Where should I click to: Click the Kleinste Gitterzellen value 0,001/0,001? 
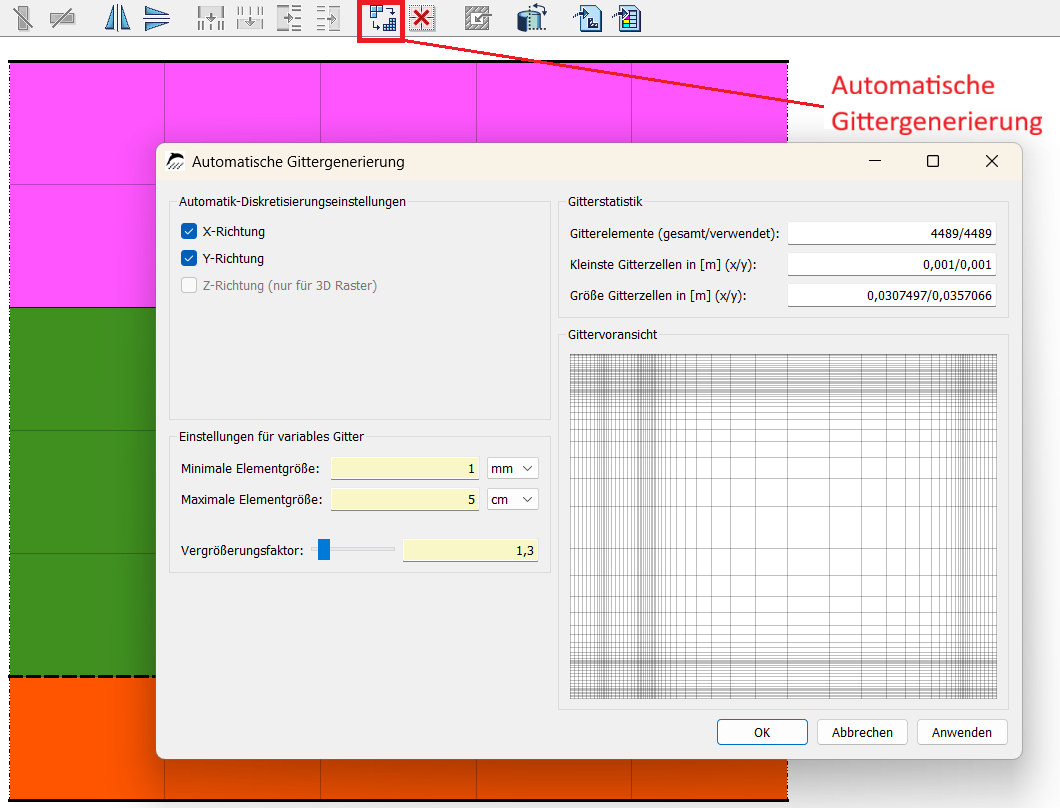[892, 264]
